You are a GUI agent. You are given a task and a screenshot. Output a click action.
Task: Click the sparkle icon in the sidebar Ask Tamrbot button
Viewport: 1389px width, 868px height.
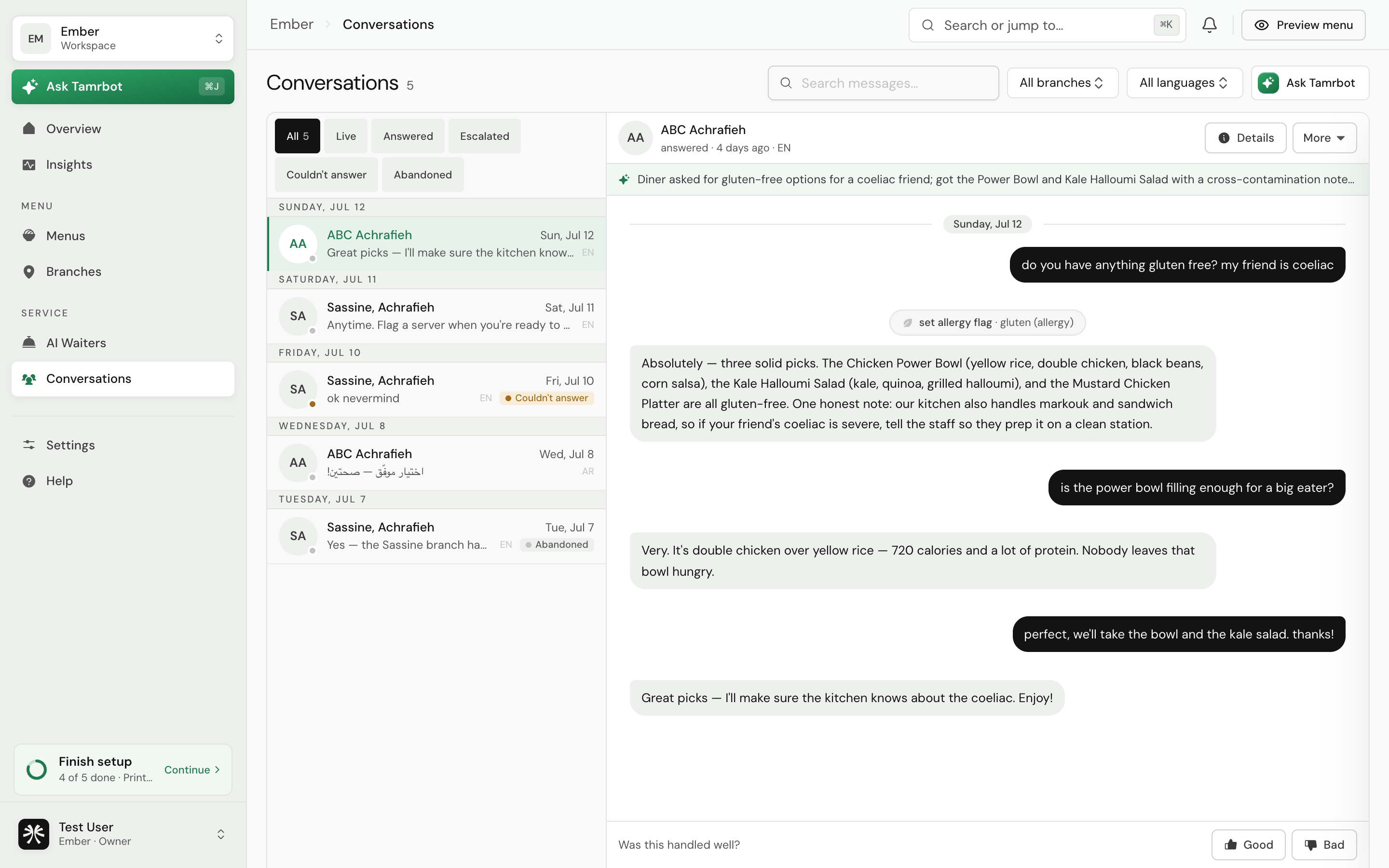click(30, 86)
